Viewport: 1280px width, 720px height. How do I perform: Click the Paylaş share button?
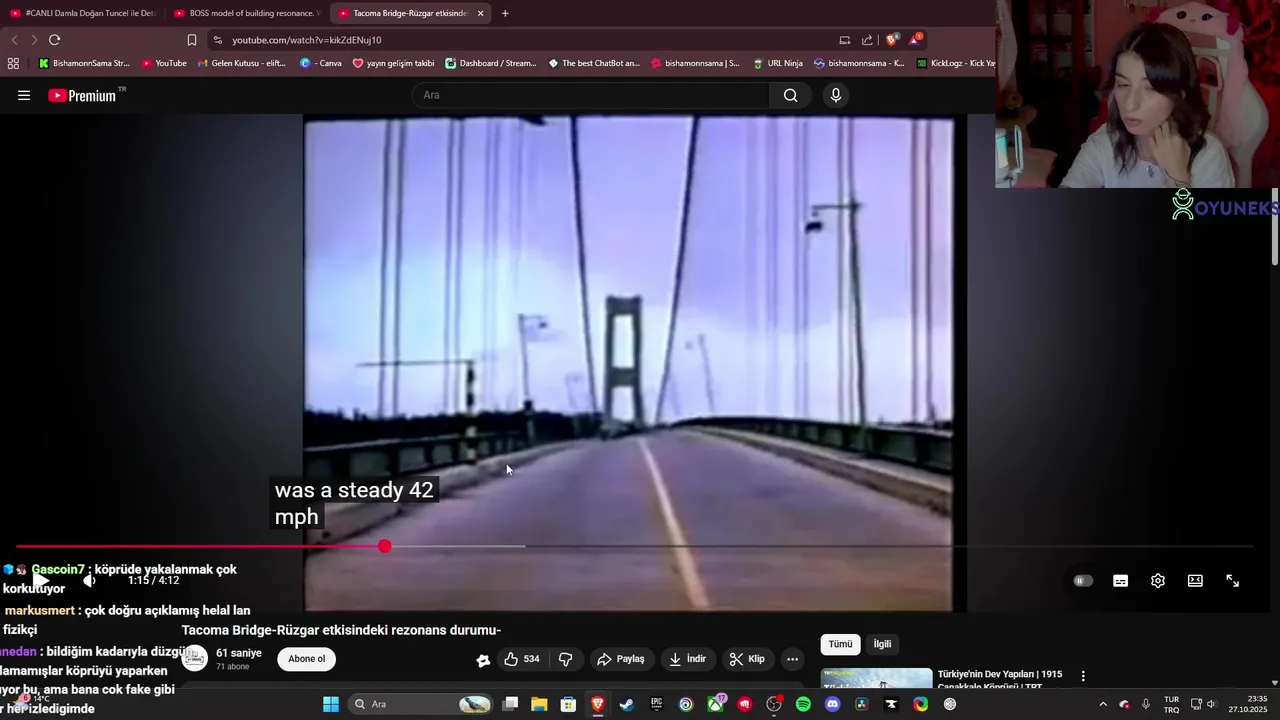point(621,659)
